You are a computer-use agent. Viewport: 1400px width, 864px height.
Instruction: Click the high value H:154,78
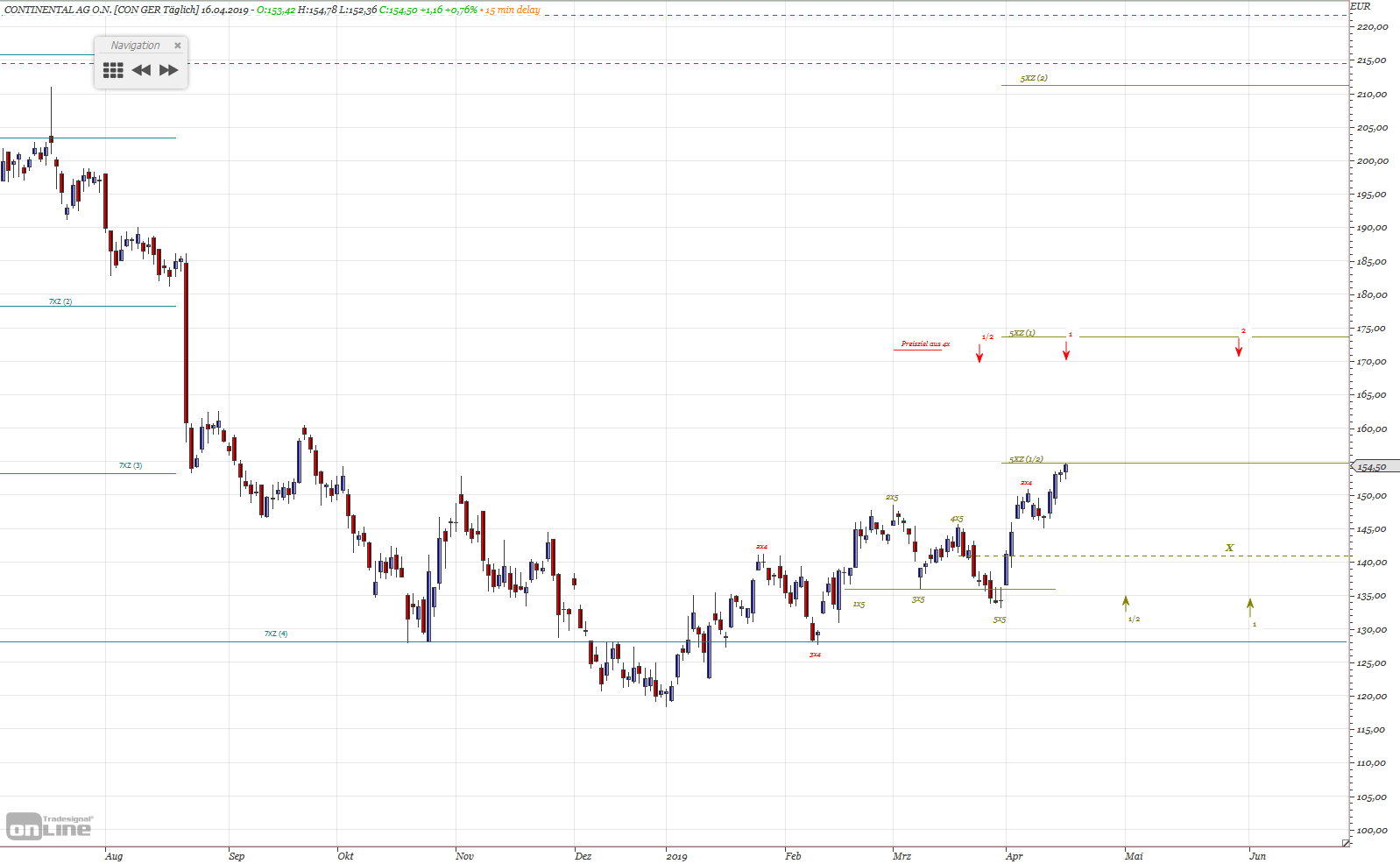(x=317, y=10)
